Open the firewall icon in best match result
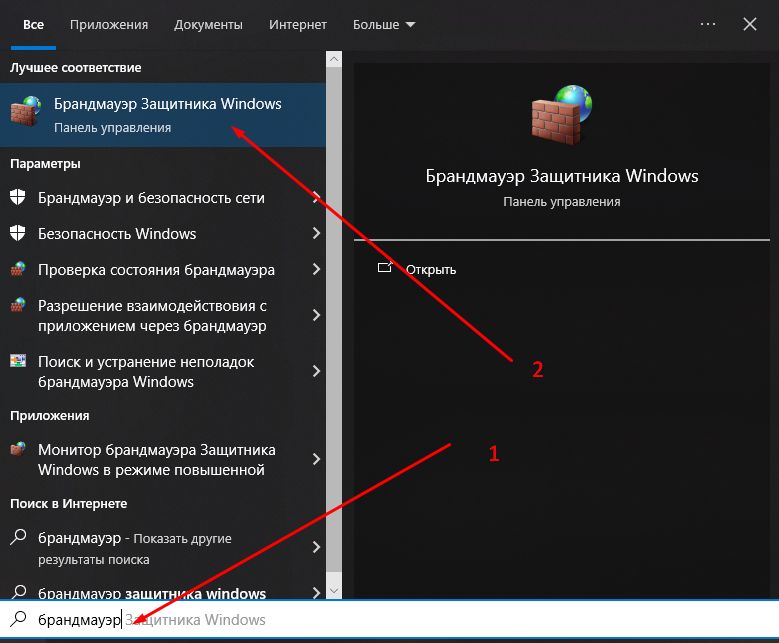 (26, 113)
